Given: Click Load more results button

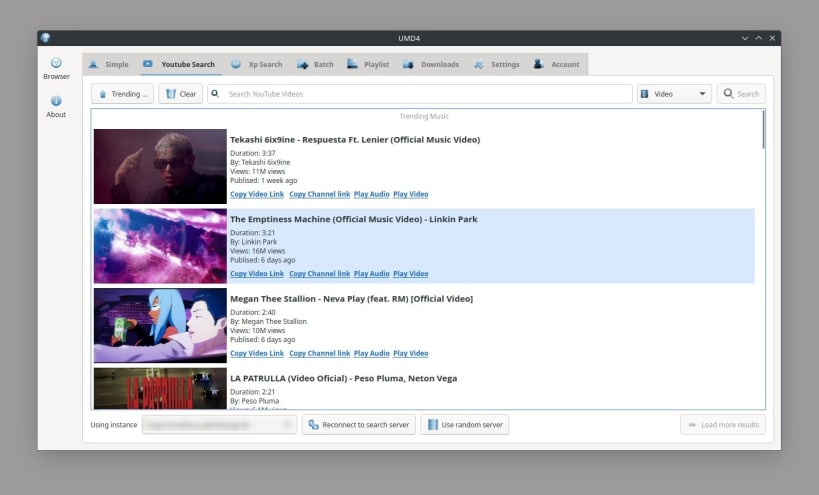Looking at the screenshot, I should click(723, 425).
